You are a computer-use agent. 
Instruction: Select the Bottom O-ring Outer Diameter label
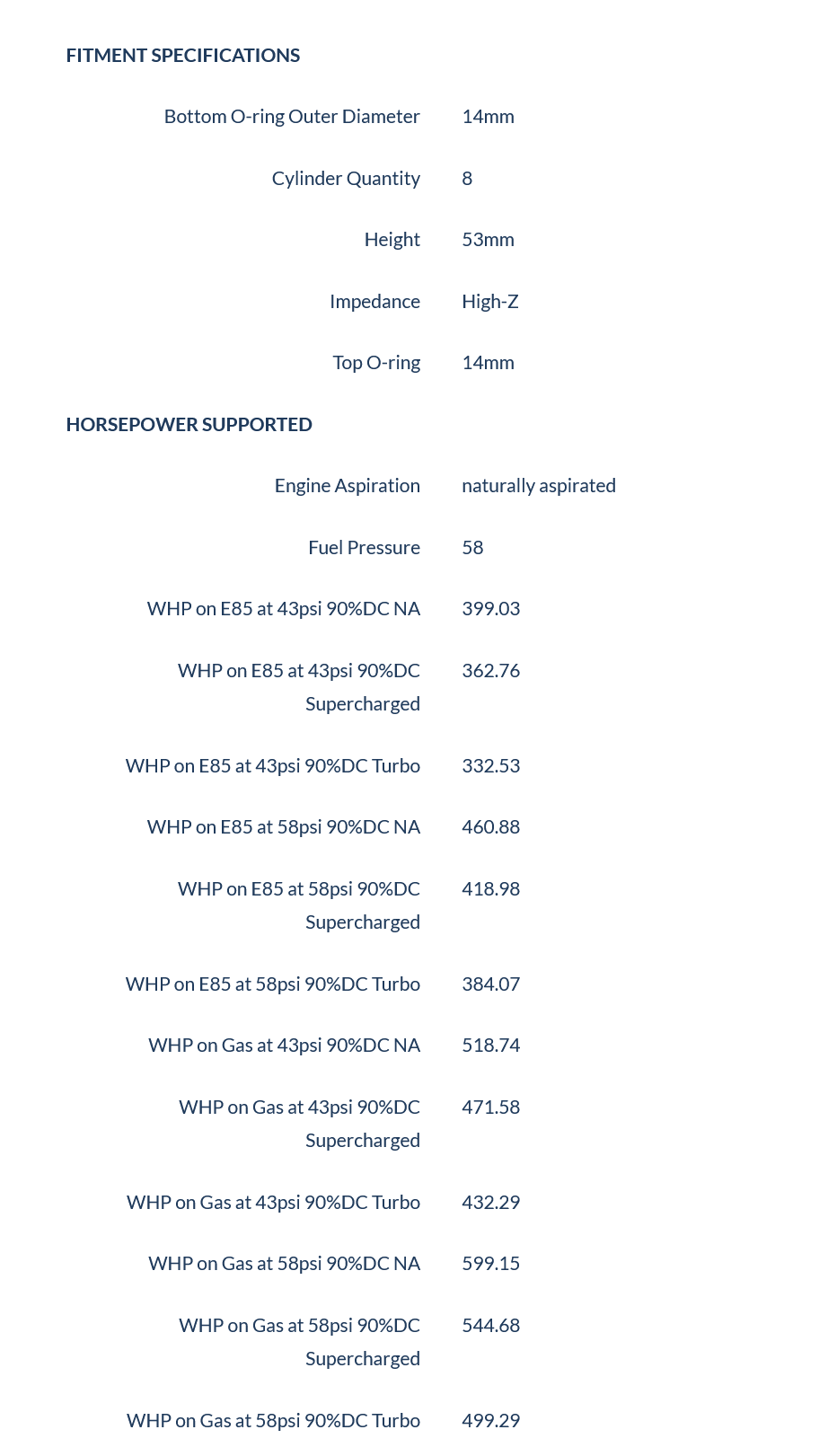tap(292, 117)
